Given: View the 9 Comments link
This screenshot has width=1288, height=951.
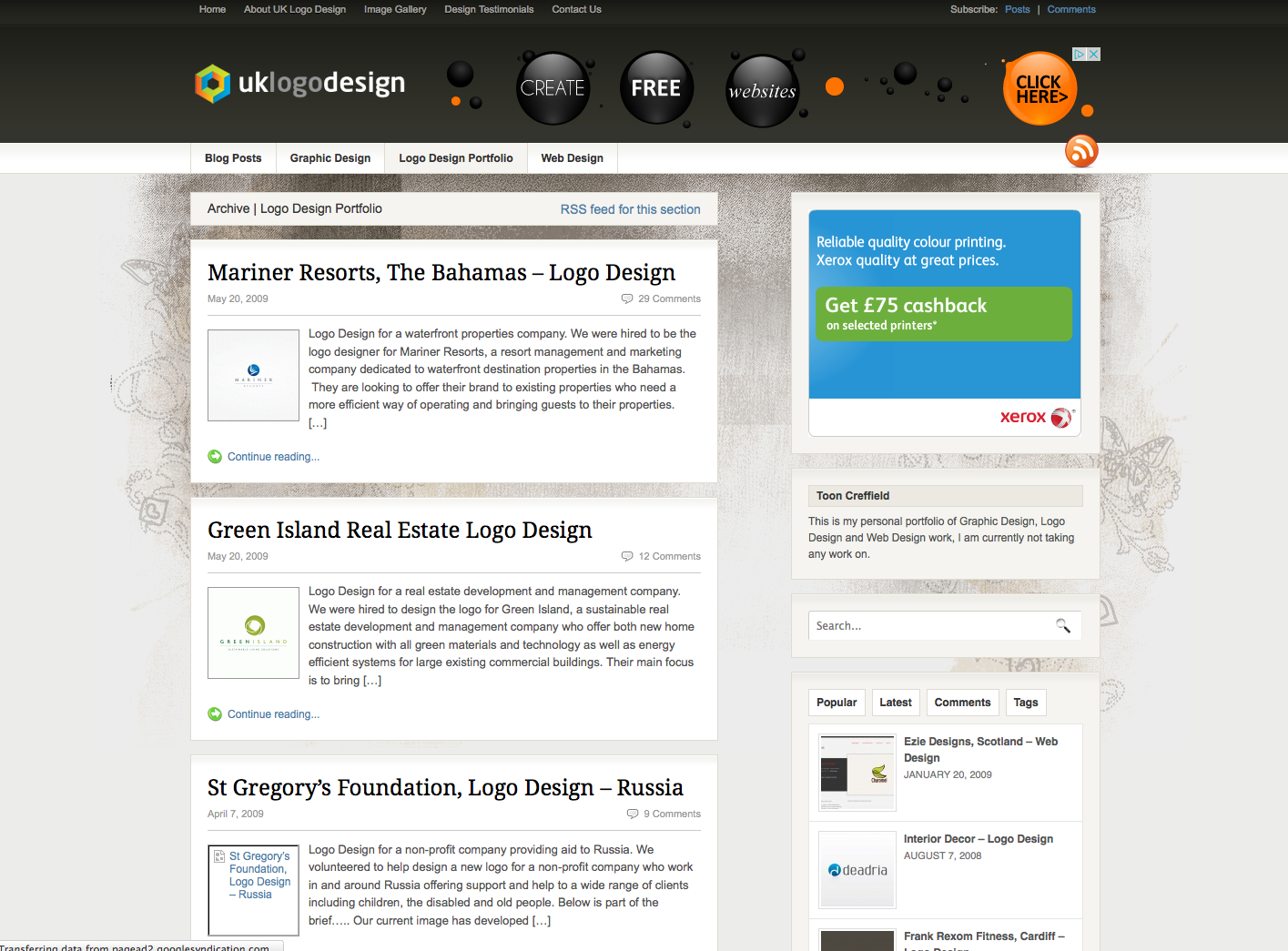Looking at the screenshot, I should [672, 814].
